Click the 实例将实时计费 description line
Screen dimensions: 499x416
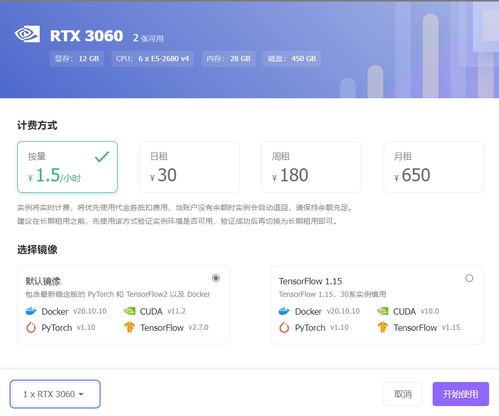click(185, 208)
